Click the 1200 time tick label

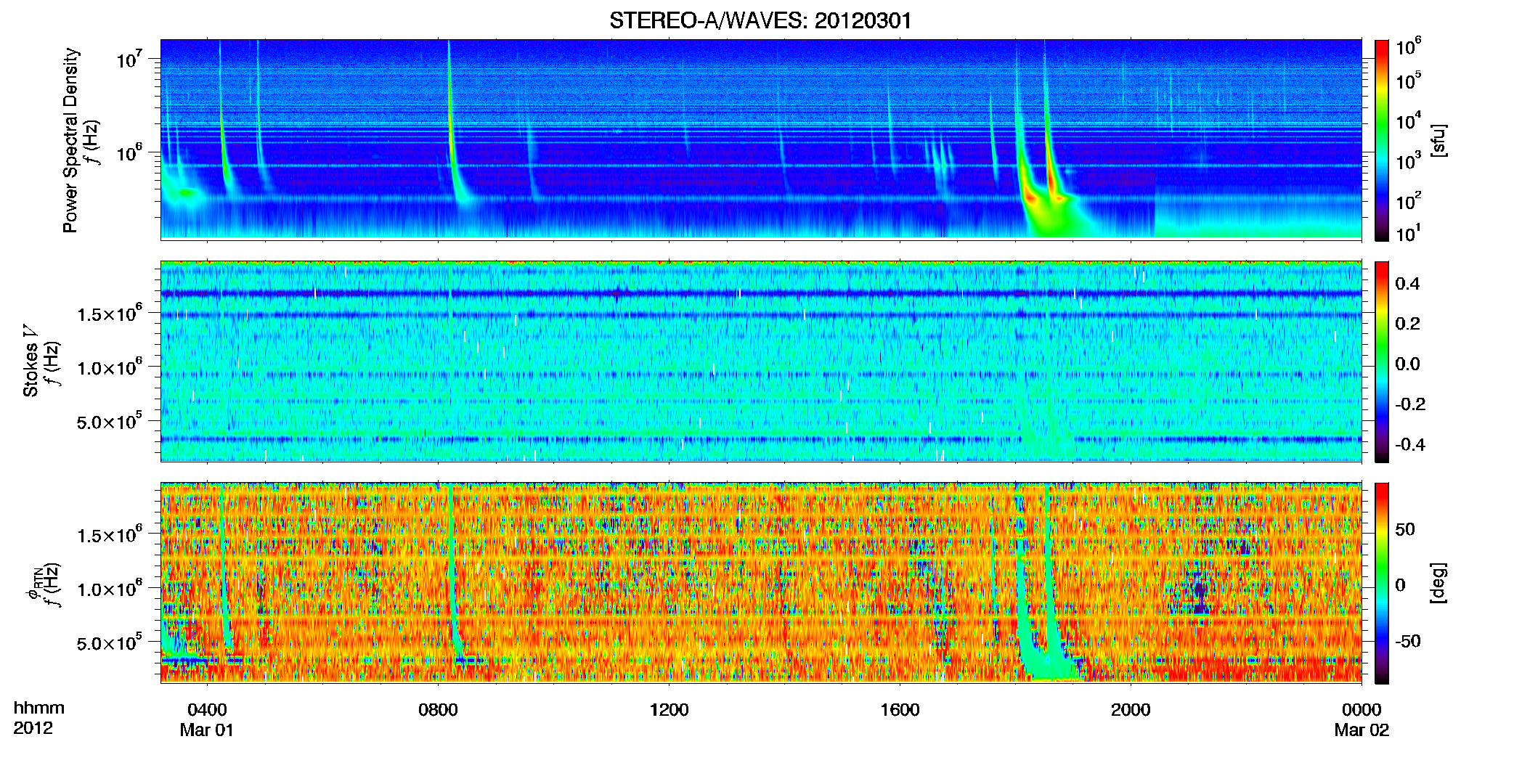(669, 709)
